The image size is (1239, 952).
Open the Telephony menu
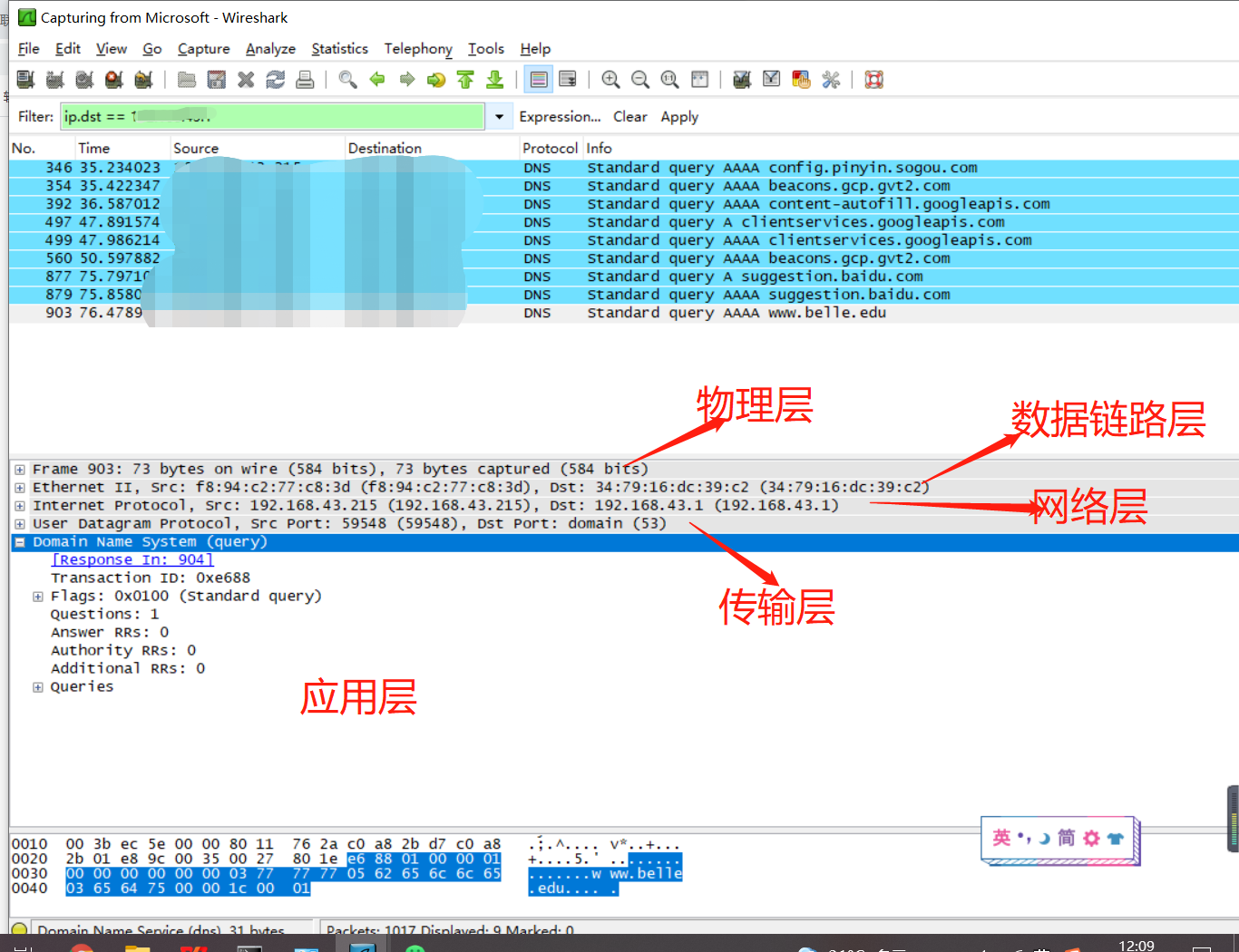pyautogui.click(x=418, y=49)
